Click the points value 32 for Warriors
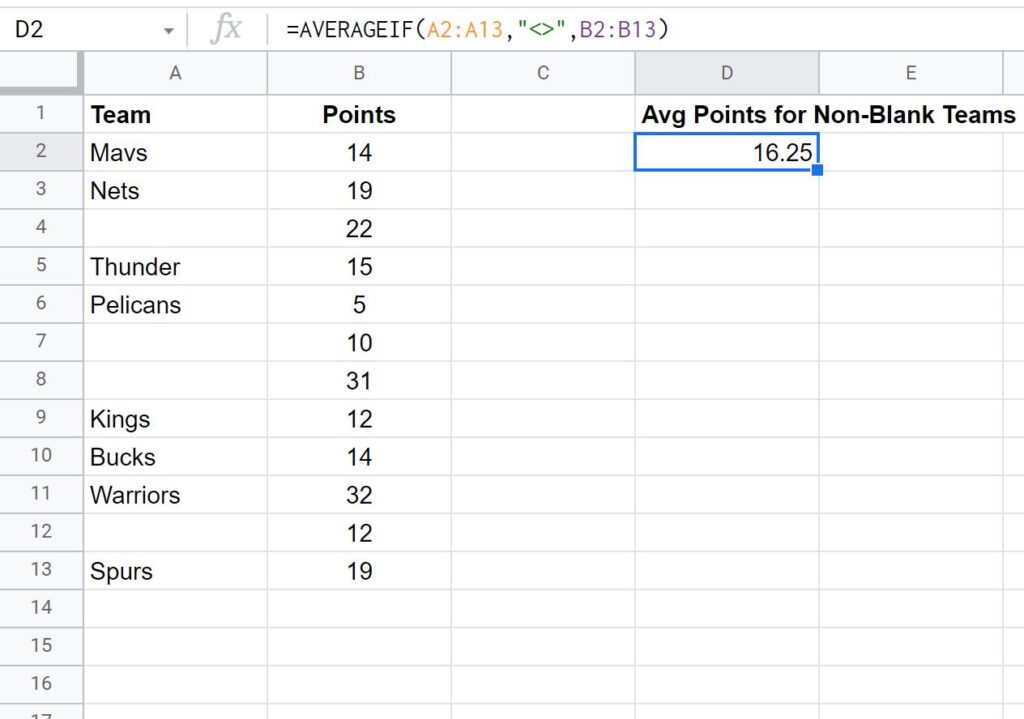This screenshot has height=719, width=1024. point(359,494)
